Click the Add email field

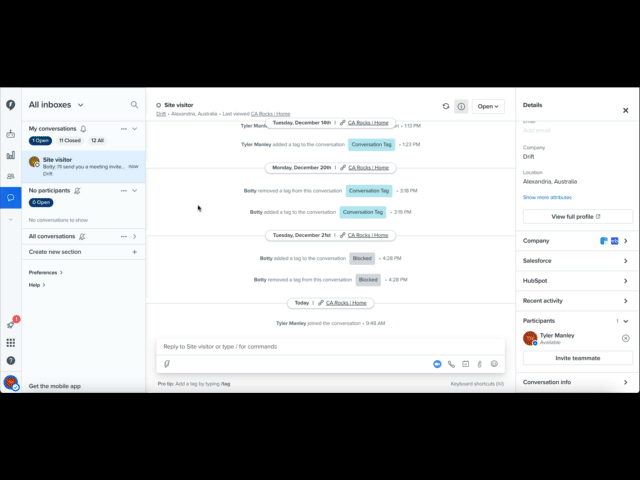536,131
